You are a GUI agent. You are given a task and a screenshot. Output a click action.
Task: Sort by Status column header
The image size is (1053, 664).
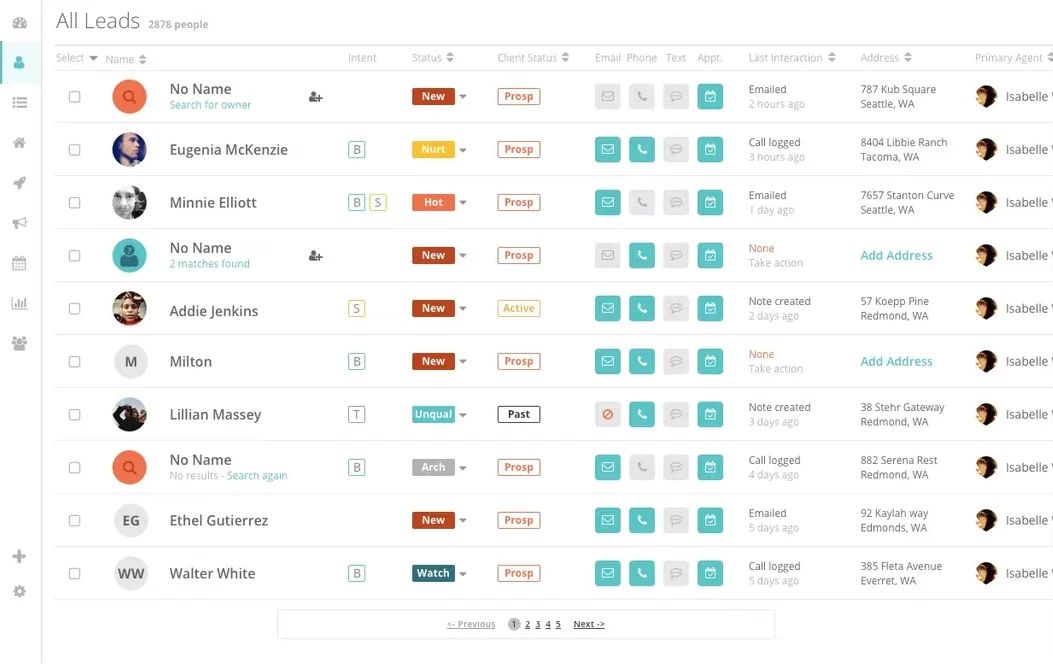click(432, 58)
